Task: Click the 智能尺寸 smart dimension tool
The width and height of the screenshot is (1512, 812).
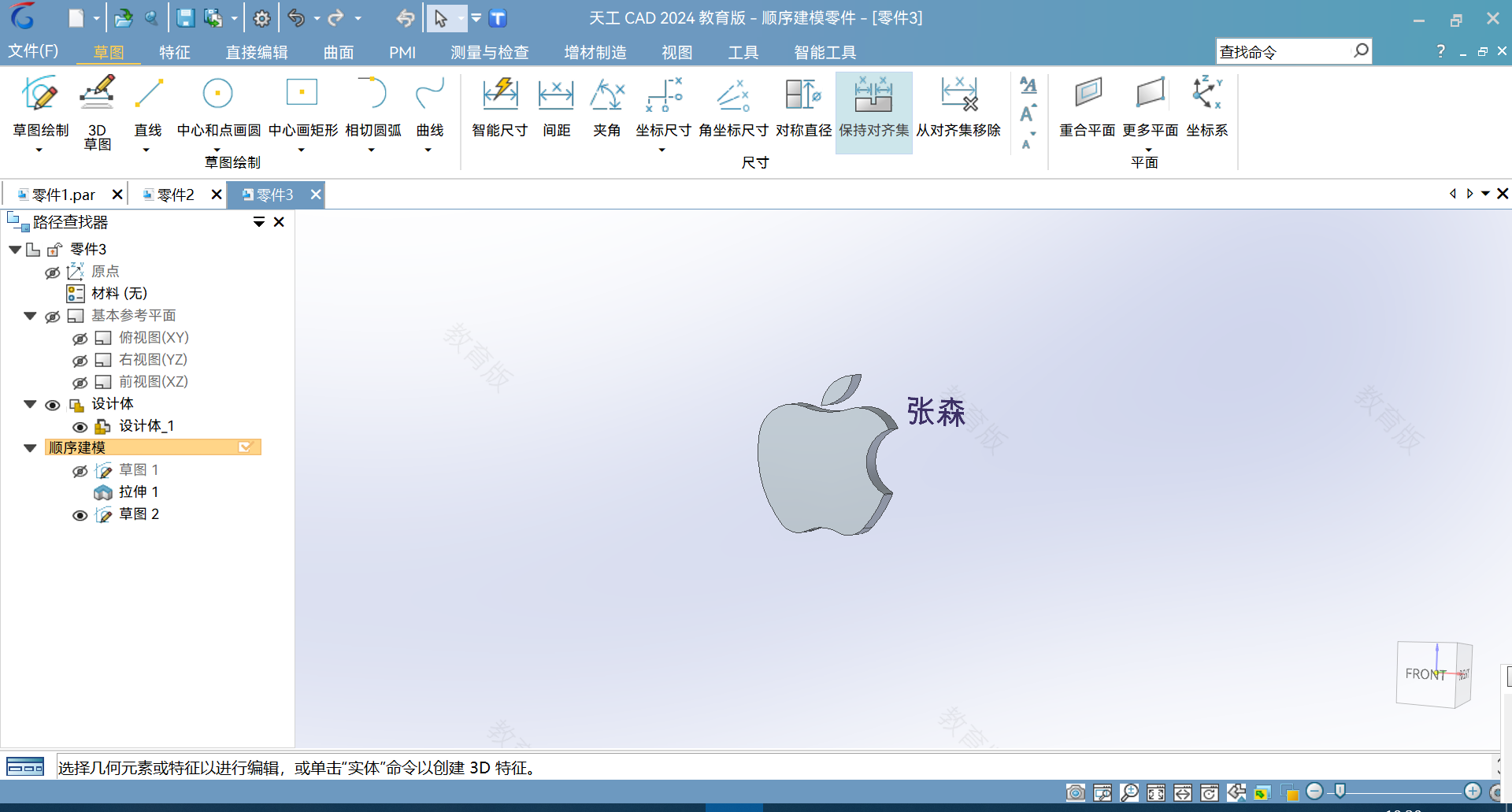Action: click(x=500, y=106)
